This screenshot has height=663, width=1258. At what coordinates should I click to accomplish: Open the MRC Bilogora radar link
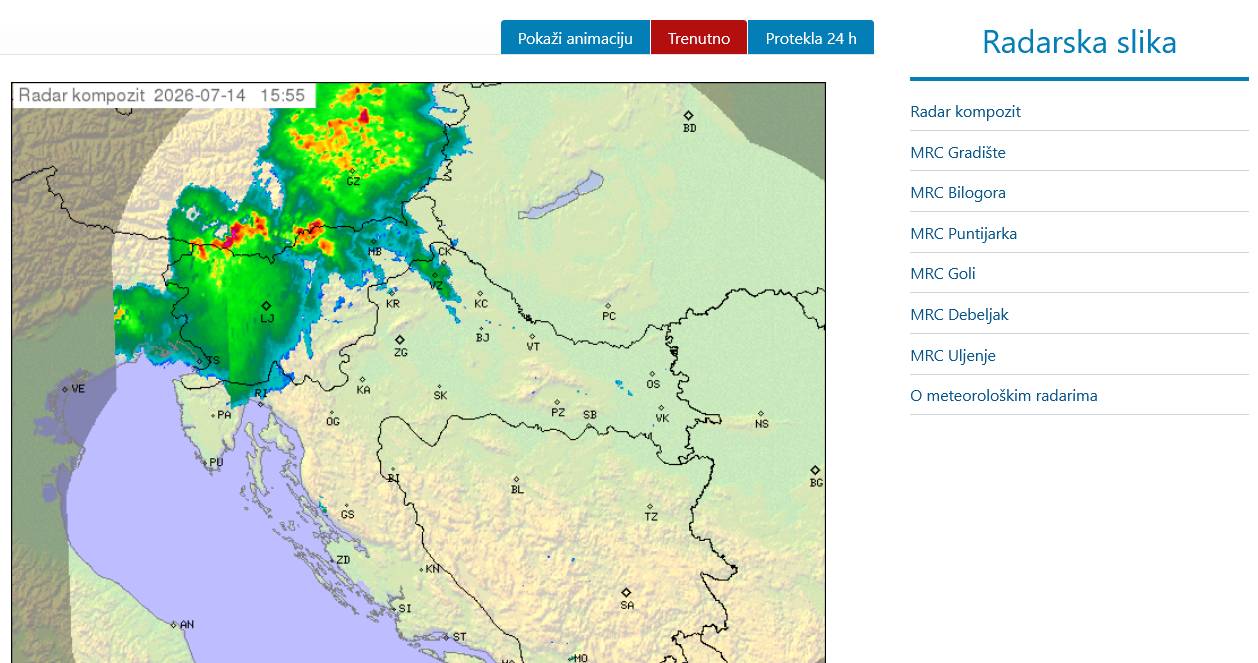coord(958,192)
